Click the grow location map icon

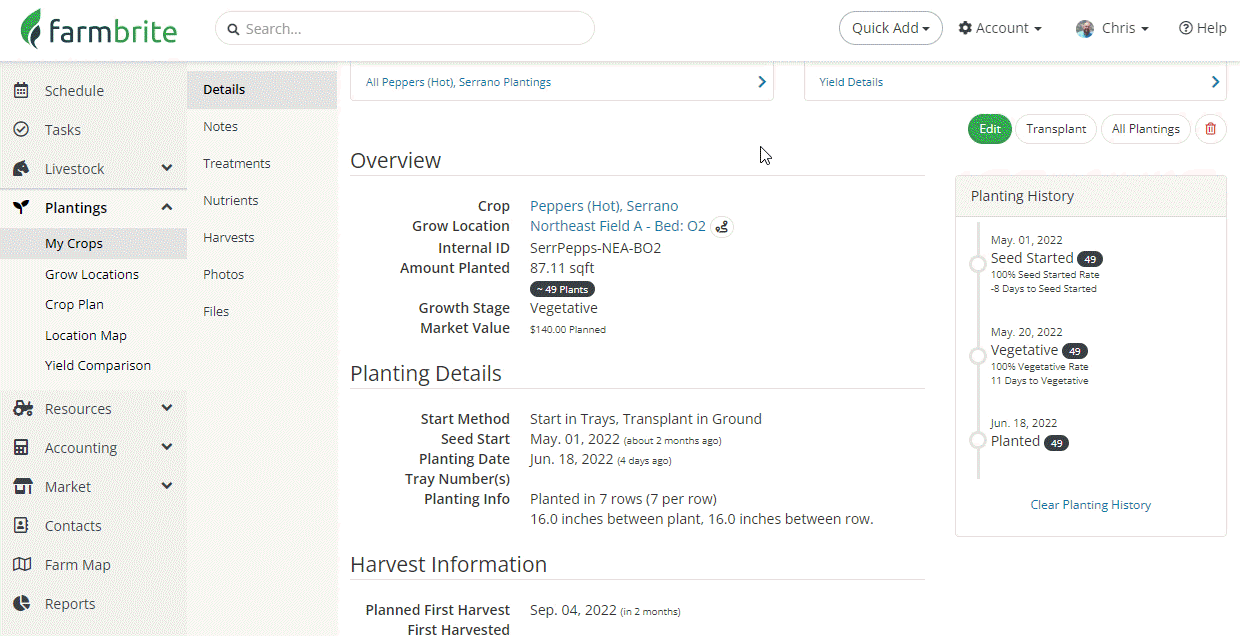coord(722,227)
